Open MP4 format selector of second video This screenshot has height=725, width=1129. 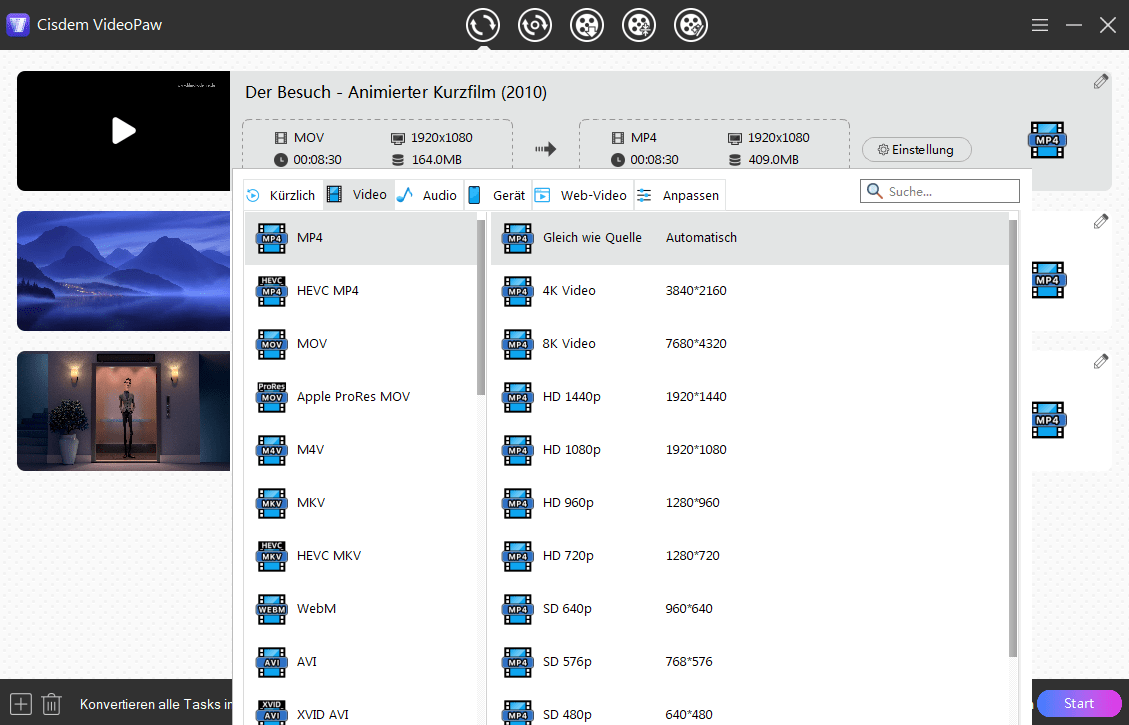click(x=1047, y=280)
